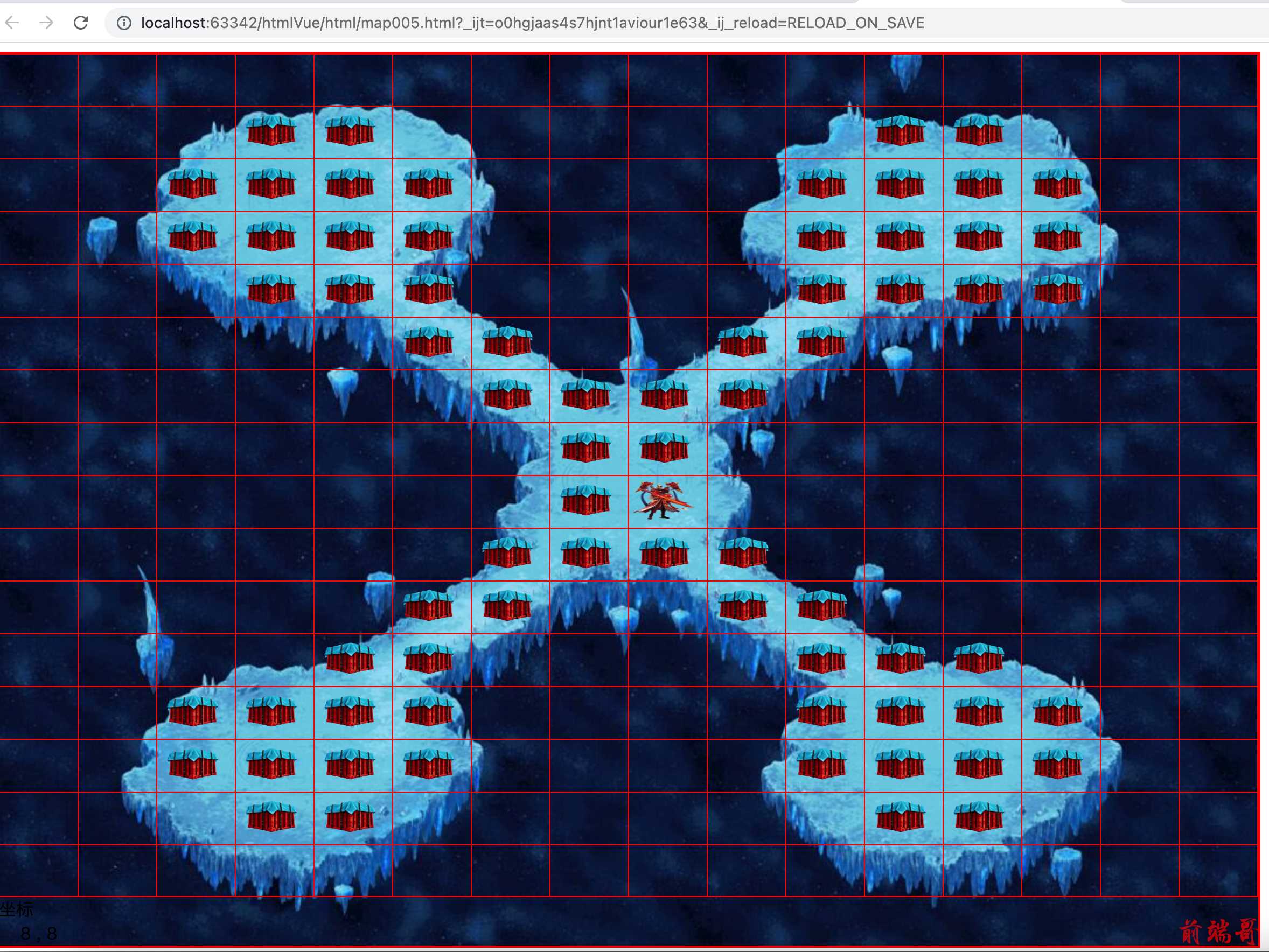Click the crate directly above the hero
The width and height of the screenshot is (1269, 952).
(664, 447)
